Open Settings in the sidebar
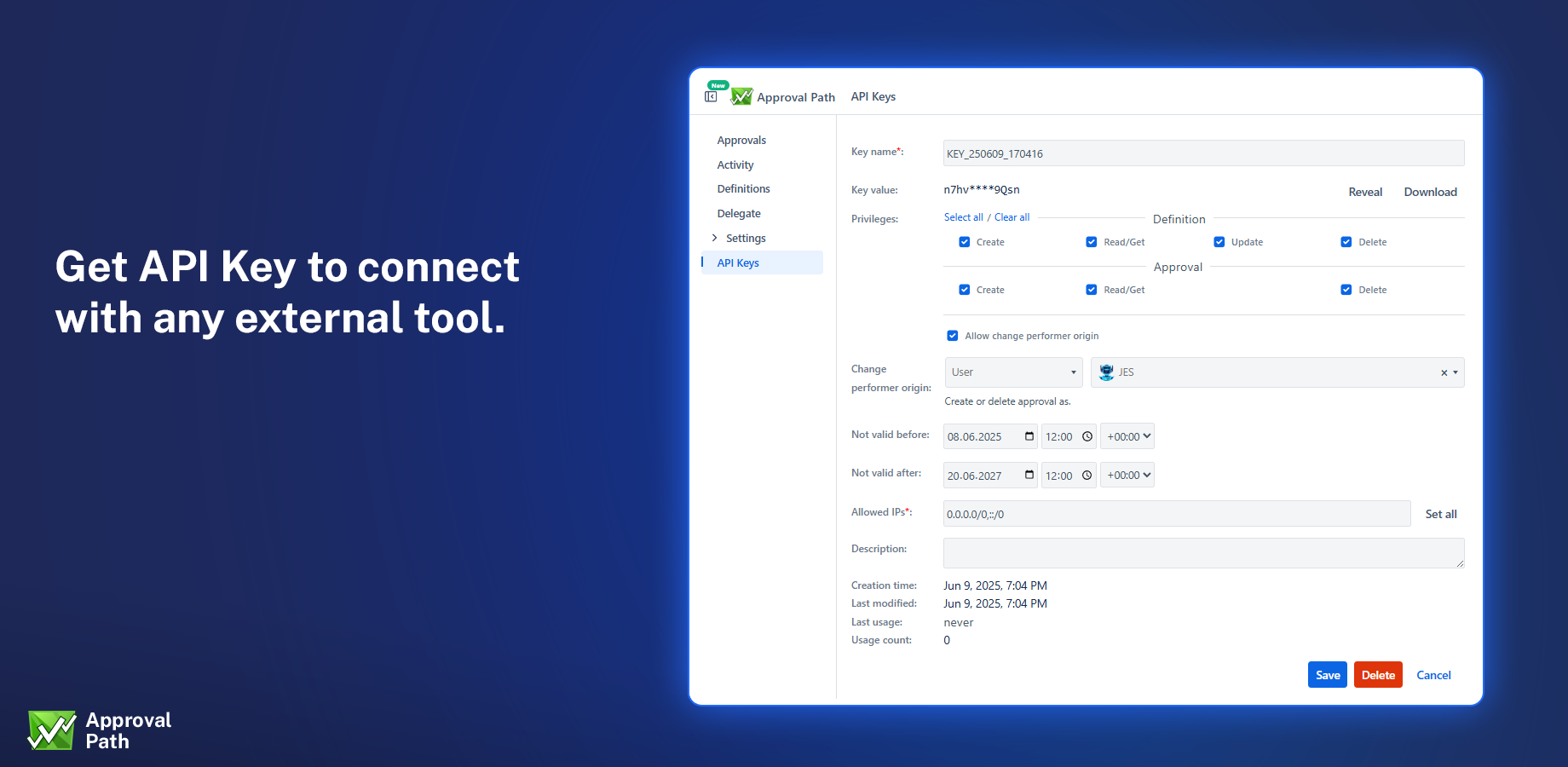Image resolution: width=1568 pixels, height=767 pixels. click(x=746, y=239)
